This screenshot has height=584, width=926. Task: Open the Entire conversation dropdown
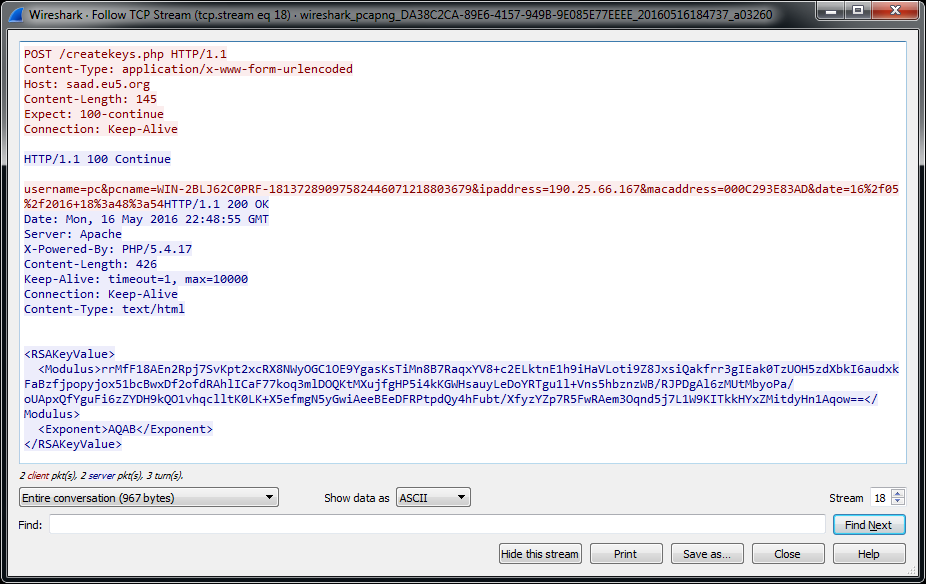point(148,498)
